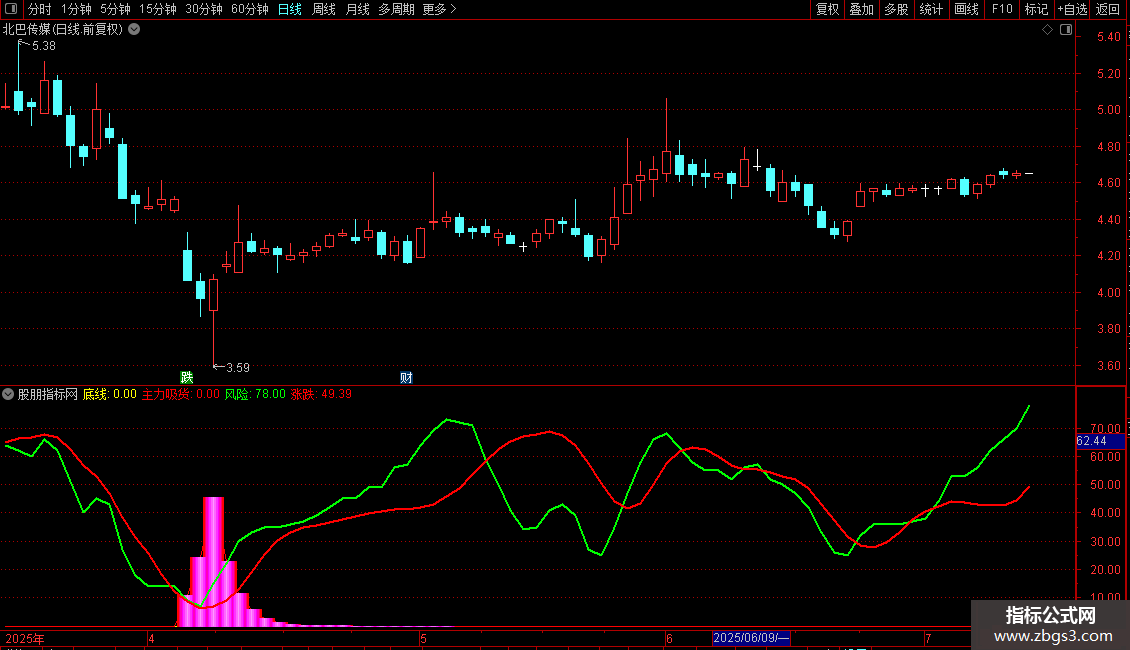1130x650 pixels.
Task: Click the 3.59 low price label
Action: (238, 368)
